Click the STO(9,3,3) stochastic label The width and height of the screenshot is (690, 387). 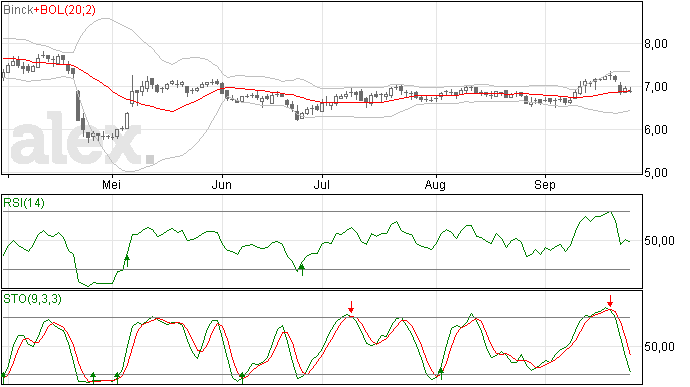coord(33,299)
